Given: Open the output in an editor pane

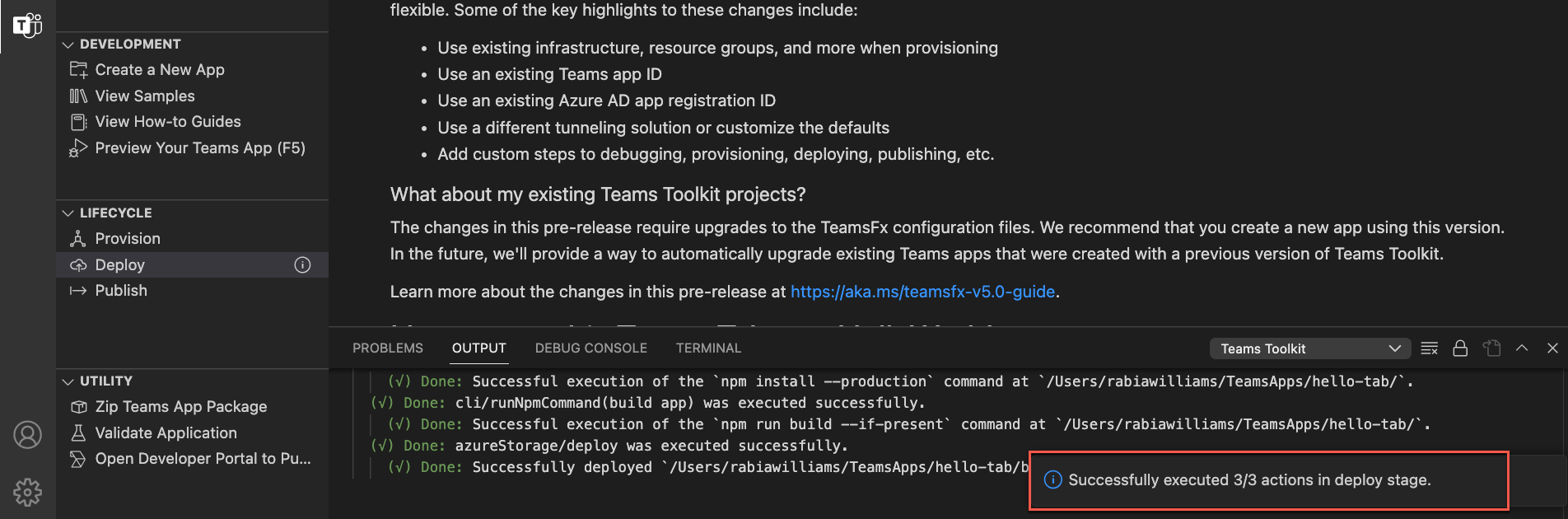Looking at the screenshot, I should coord(1491,348).
